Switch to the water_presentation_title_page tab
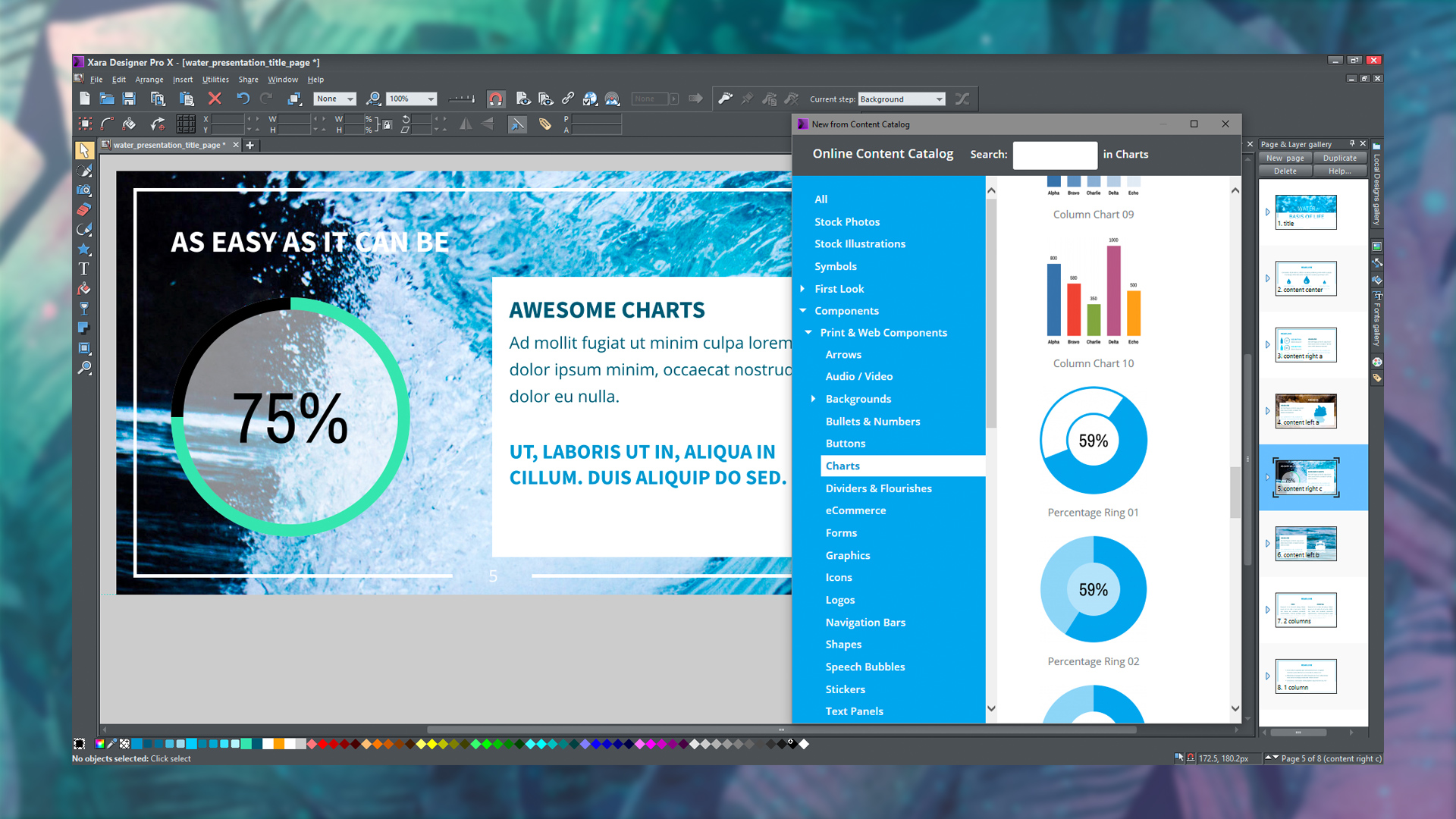Screen dimensions: 1456x819 (167, 145)
